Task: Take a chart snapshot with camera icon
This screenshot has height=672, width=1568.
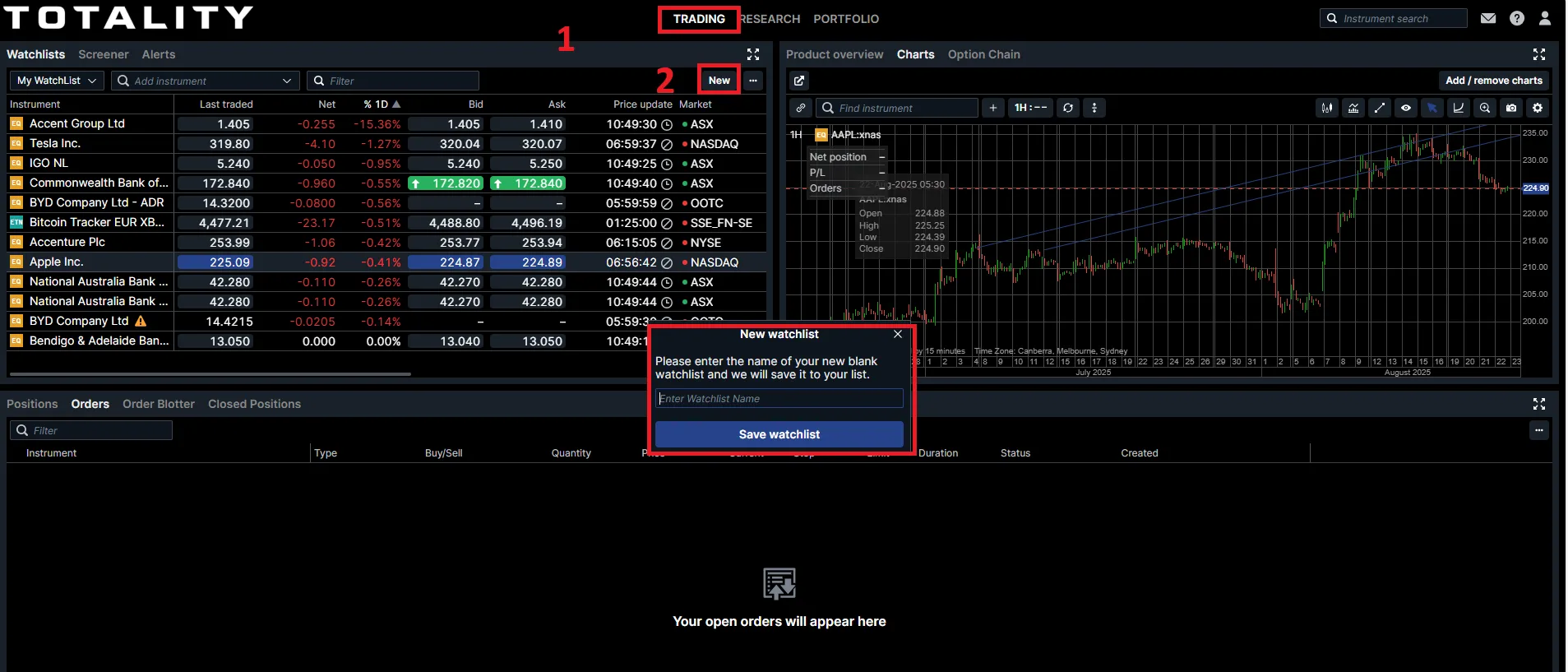Action: (1511, 108)
